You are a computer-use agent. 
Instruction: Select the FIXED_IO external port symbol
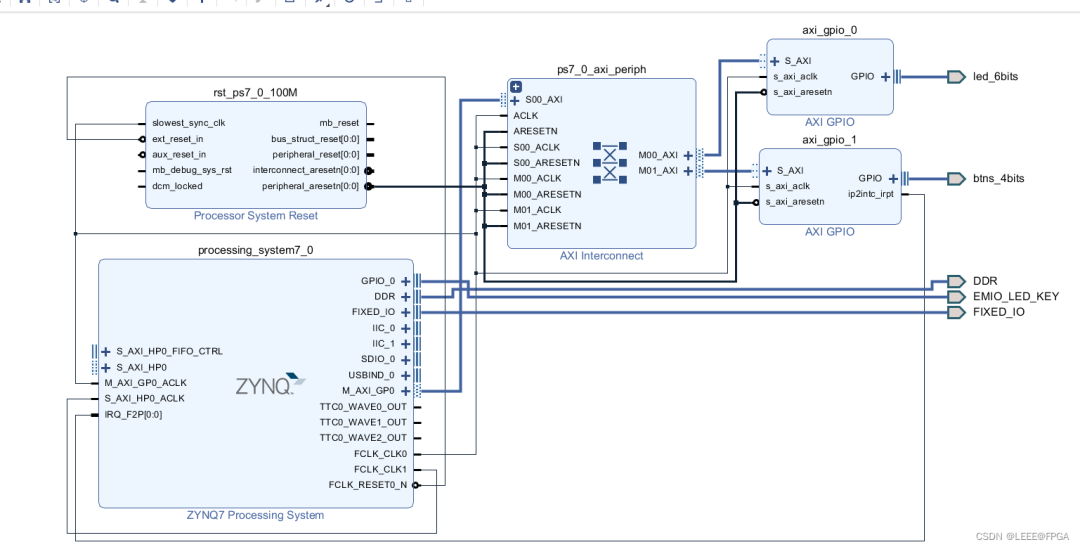955,312
